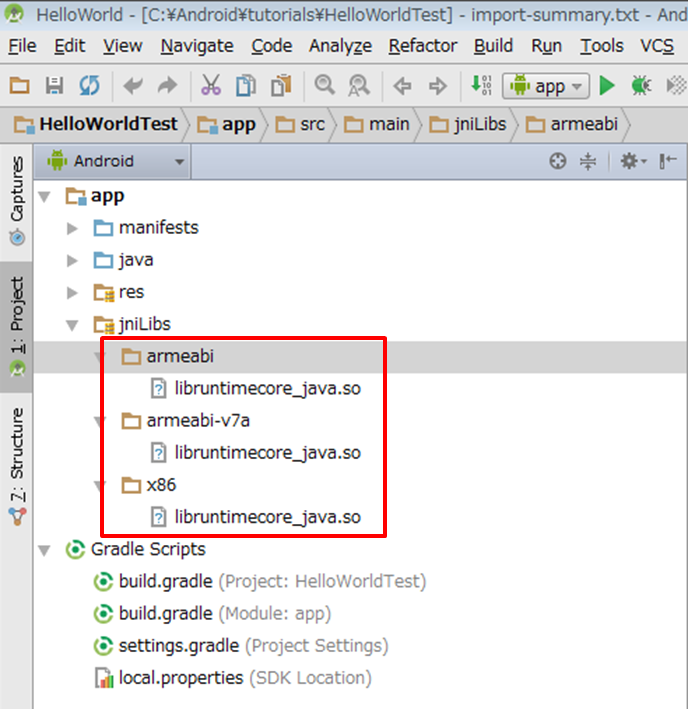Click the Replace magnifier icon

coord(358,85)
